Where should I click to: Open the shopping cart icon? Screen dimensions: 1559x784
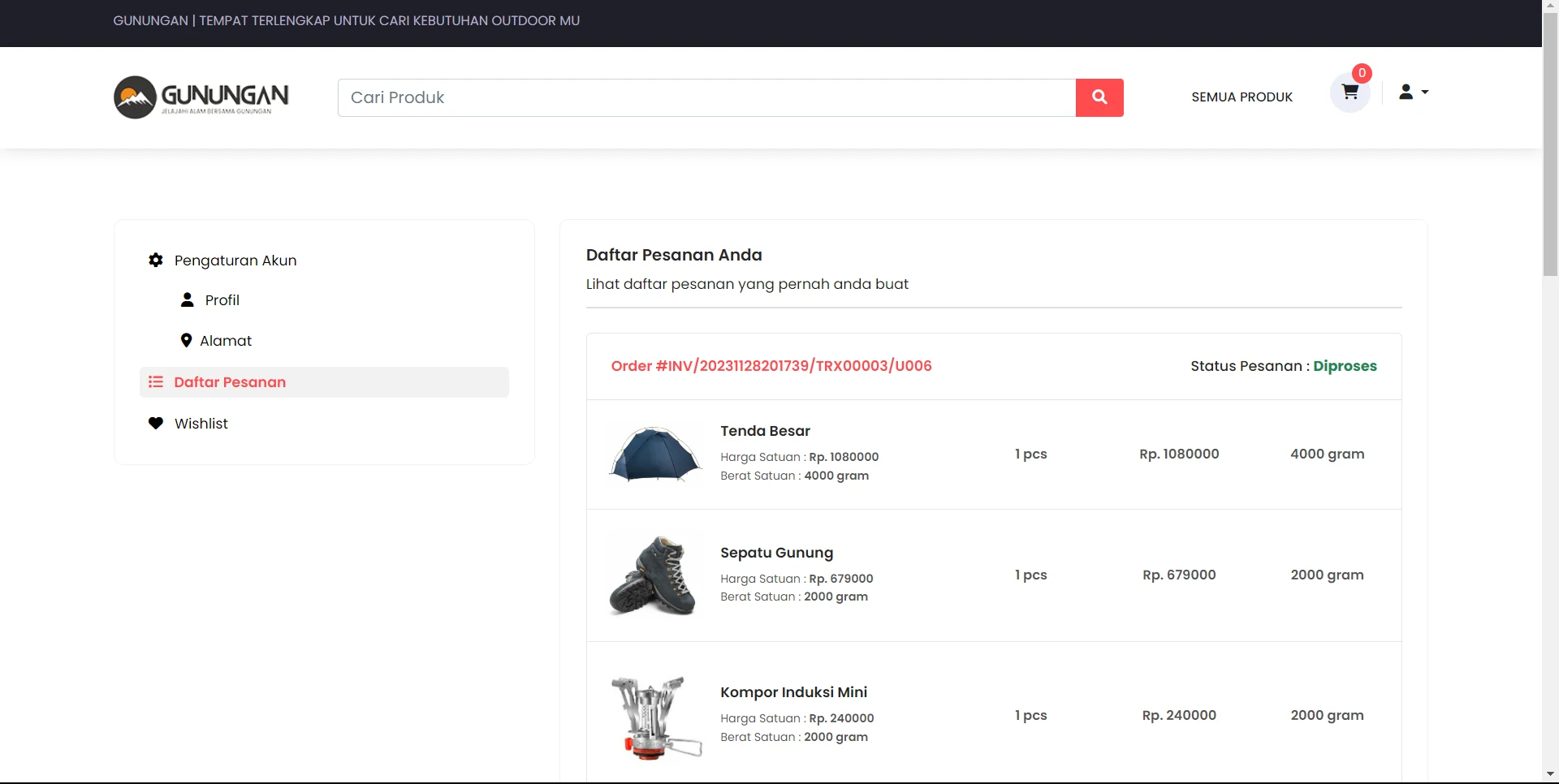1350,93
